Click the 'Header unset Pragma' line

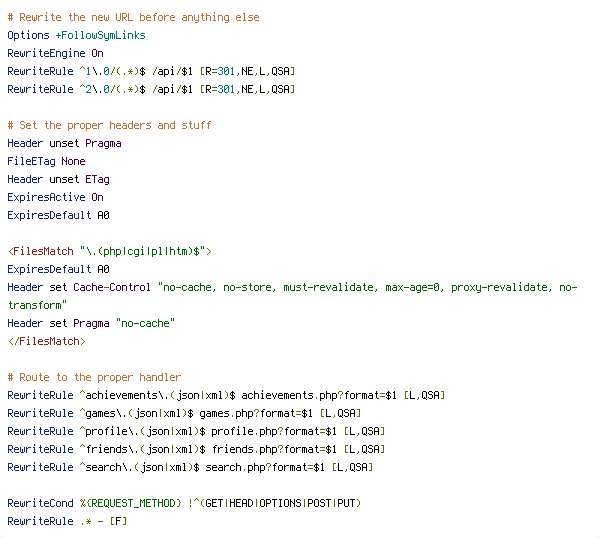point(64,143)
